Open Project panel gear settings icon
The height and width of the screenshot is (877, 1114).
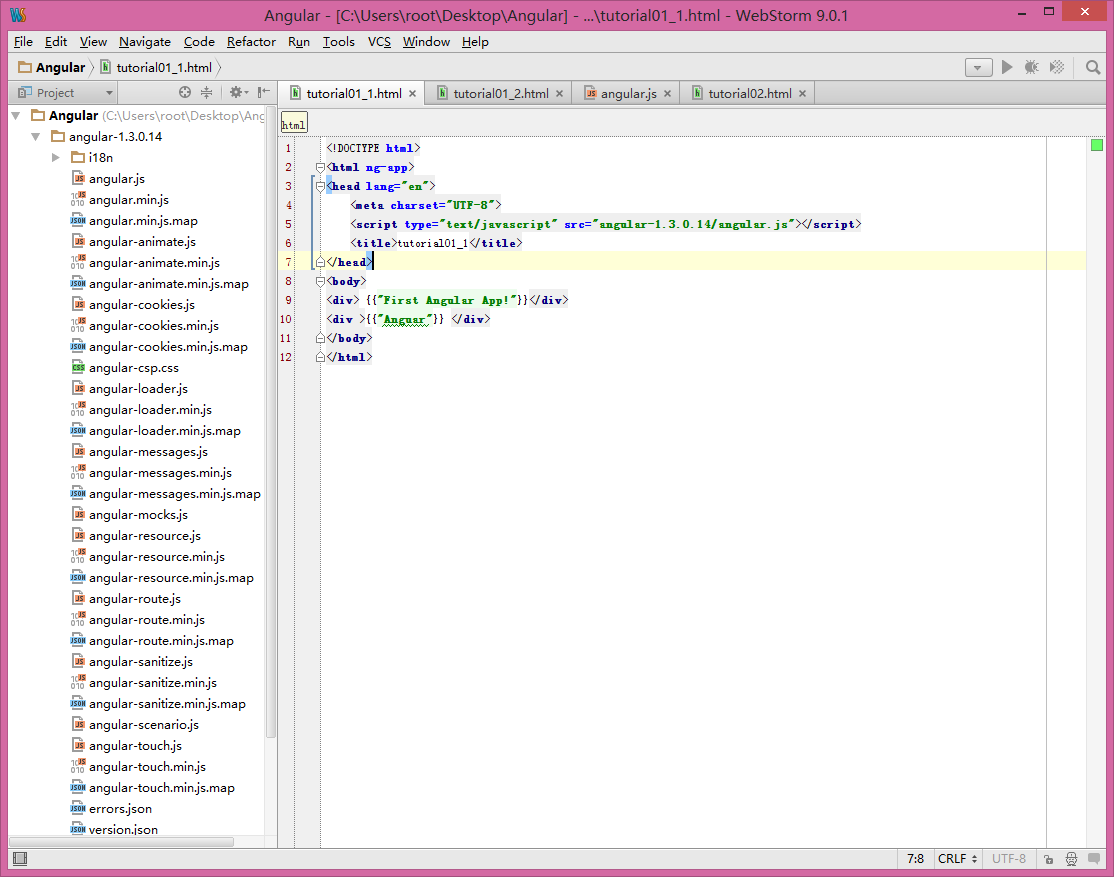(236, 93)
